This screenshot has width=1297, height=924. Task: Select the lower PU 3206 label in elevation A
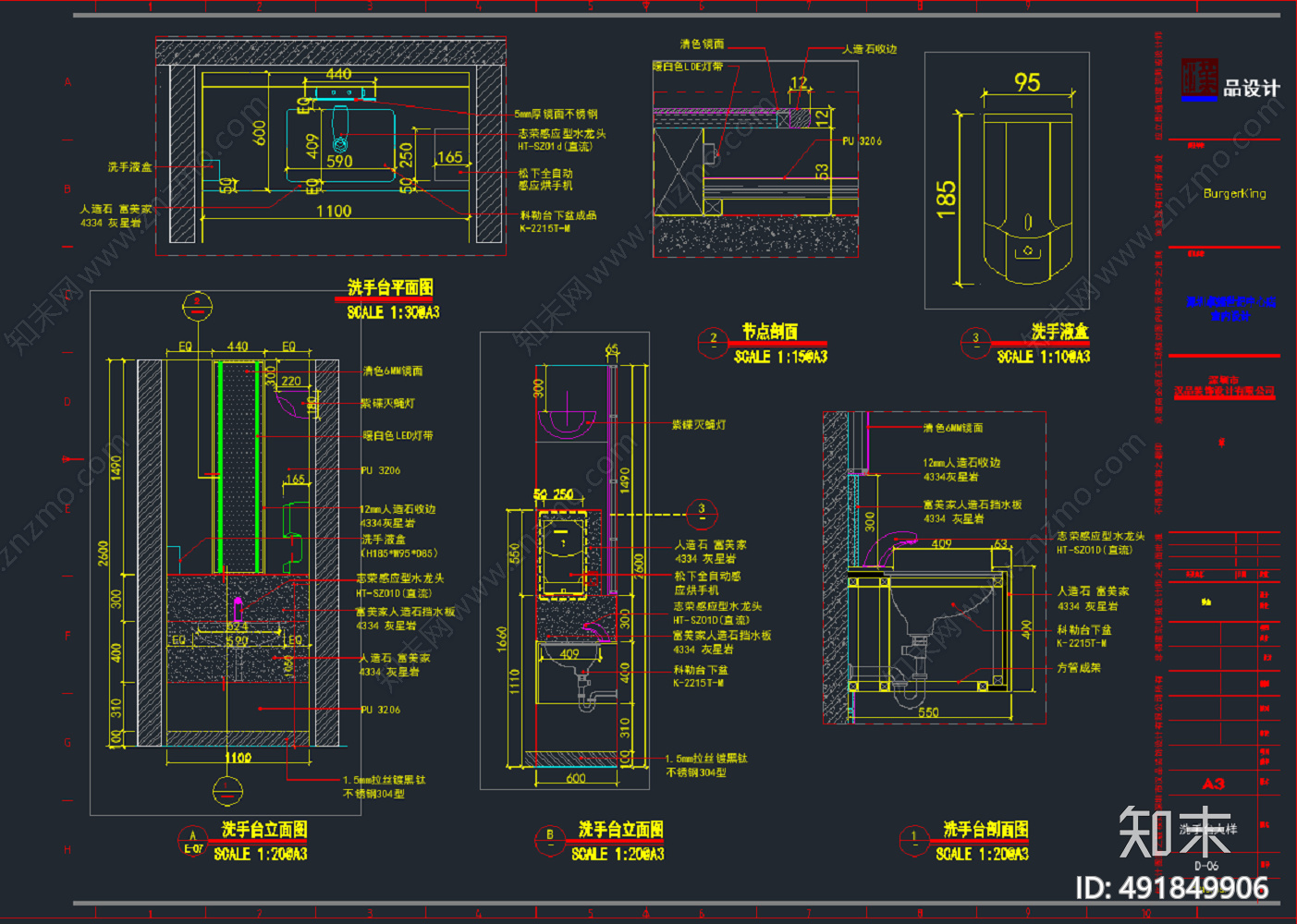coord(380,710)
